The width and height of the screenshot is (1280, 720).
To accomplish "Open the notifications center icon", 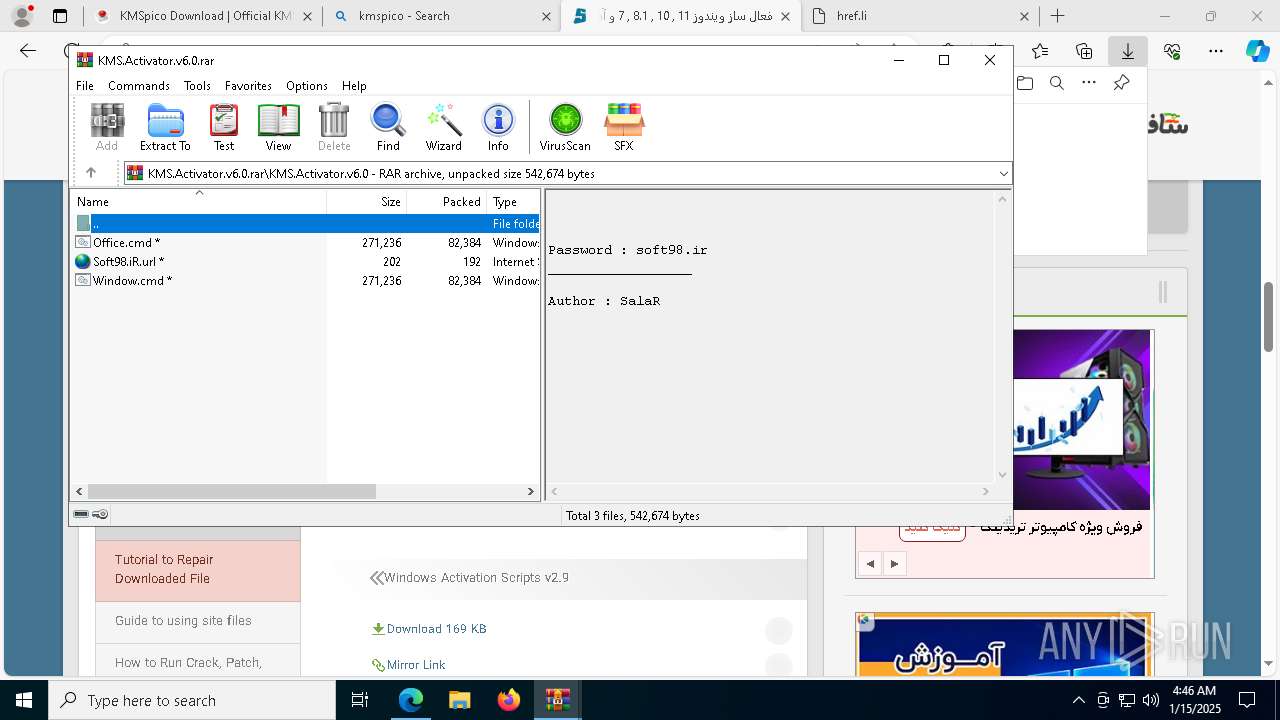I will 1247,700.
